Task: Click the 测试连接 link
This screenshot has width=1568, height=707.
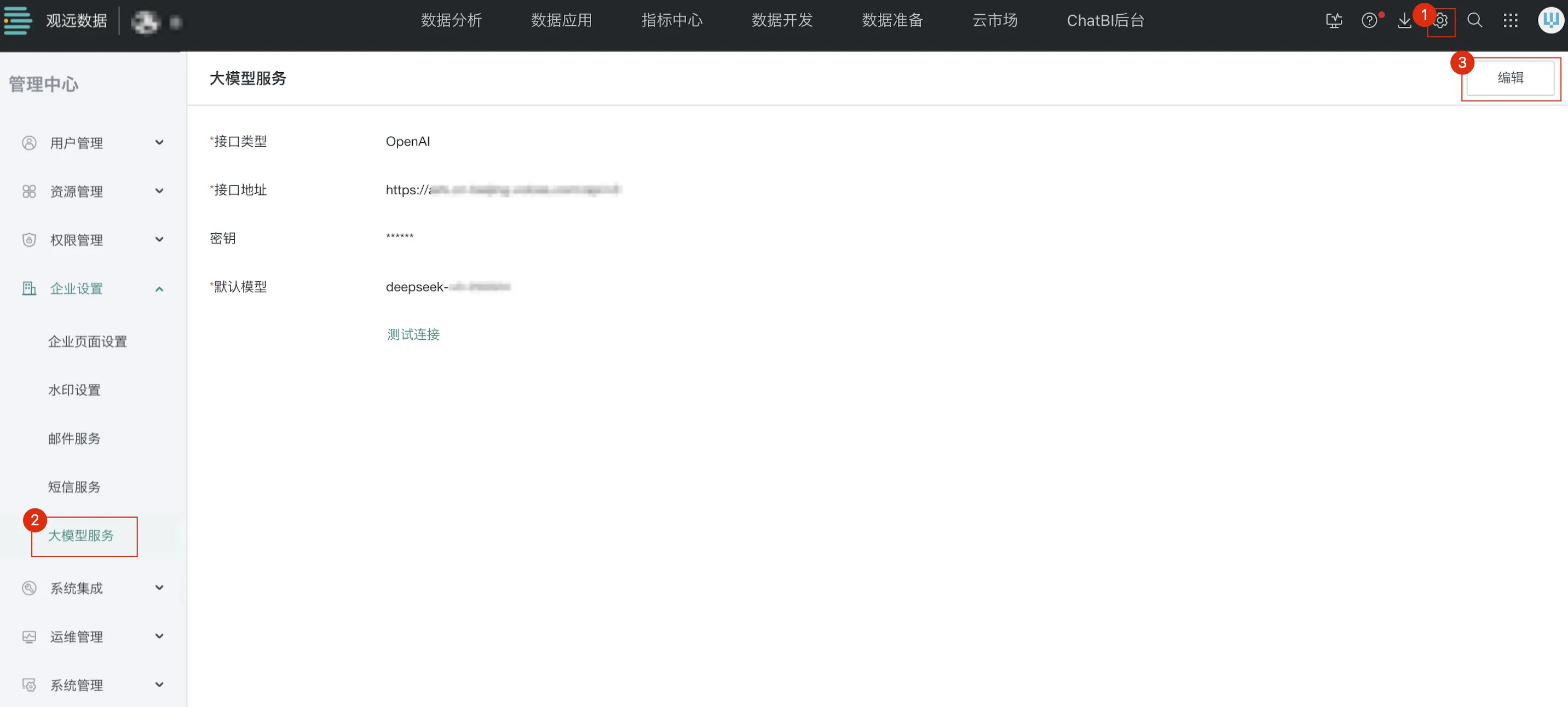Action: [413, 334]
